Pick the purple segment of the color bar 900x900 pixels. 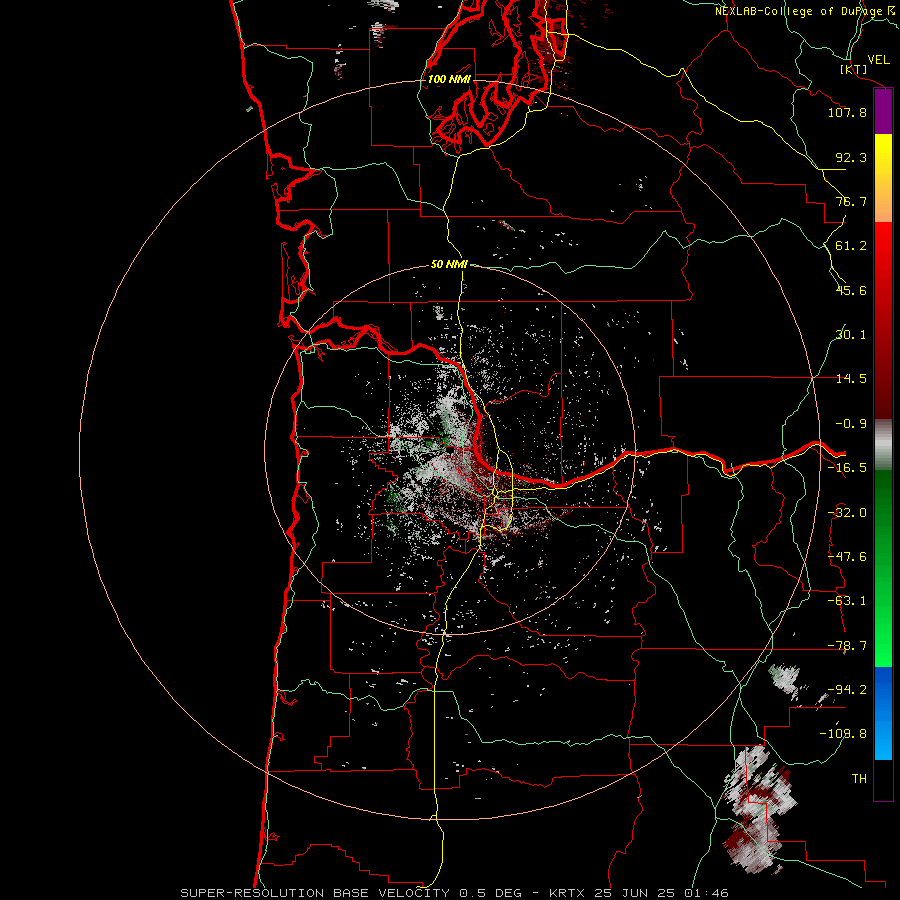tap(883, 112)
